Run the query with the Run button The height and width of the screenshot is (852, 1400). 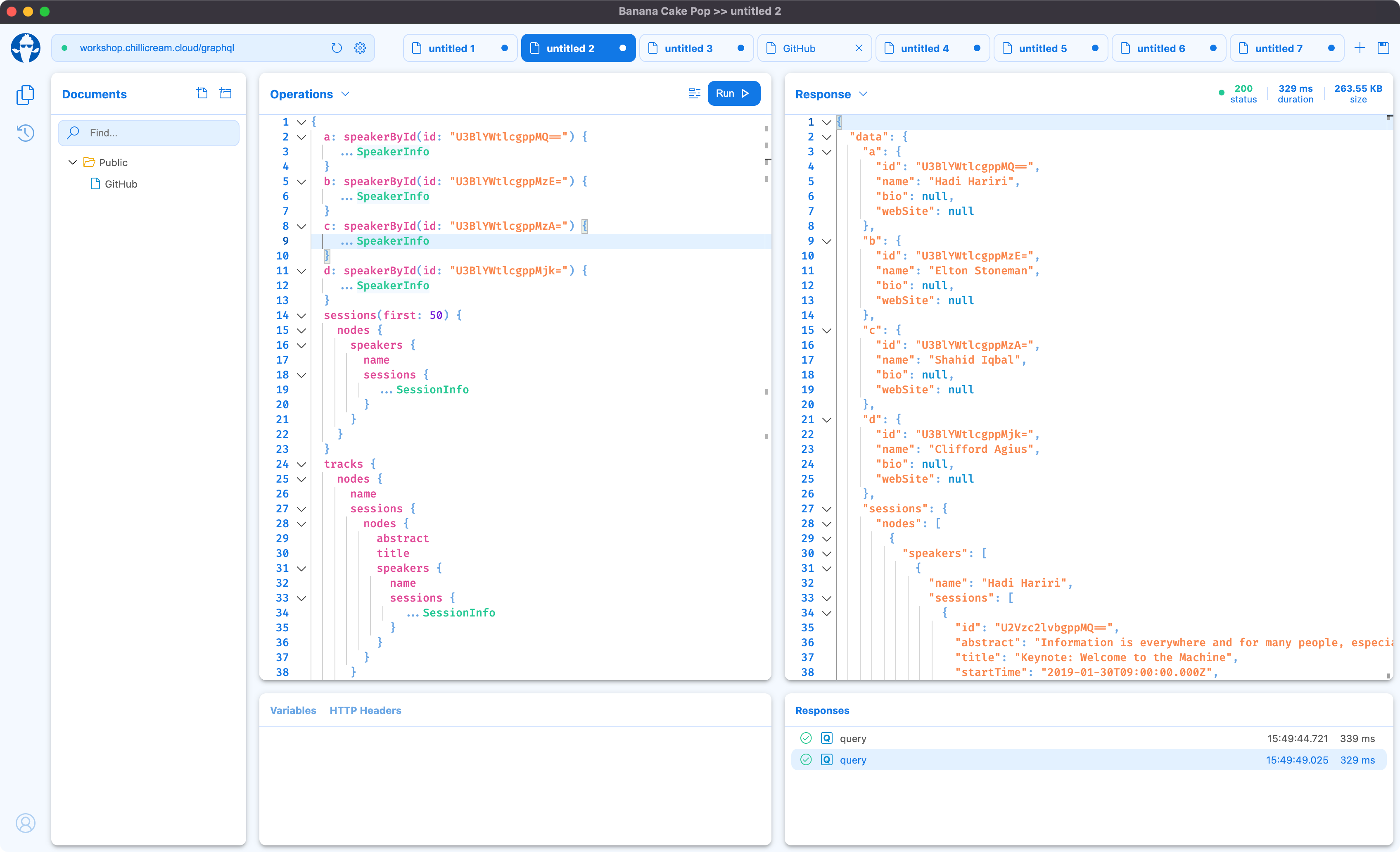tap(733, 93)
